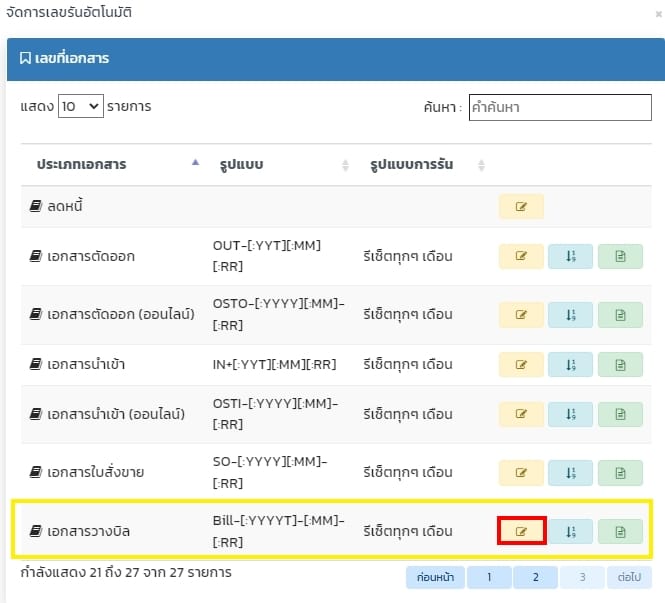Go to page 2 of pagination
665x603 pixels.
click(x=536, y=577)
